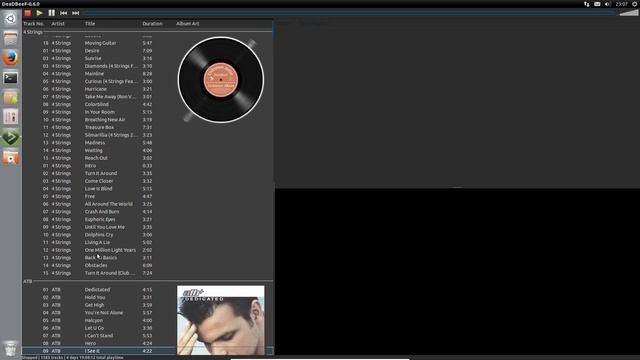Image resolution: width=640 pixels, height=360 pixels.
Task: Open the clock showing 23:07
Action: click(x=622, y=4)
